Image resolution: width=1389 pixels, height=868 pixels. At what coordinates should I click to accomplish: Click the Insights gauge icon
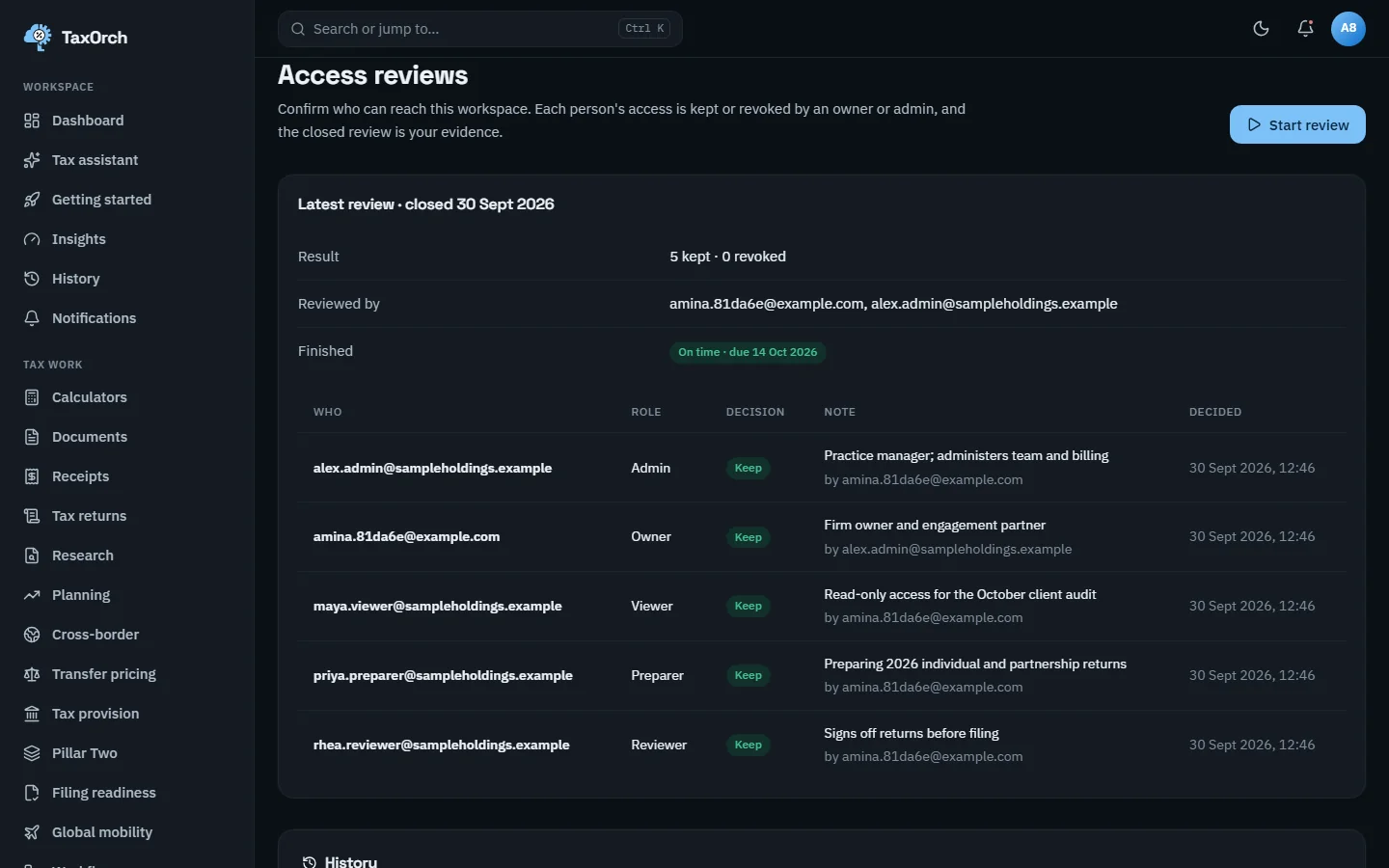32,239
